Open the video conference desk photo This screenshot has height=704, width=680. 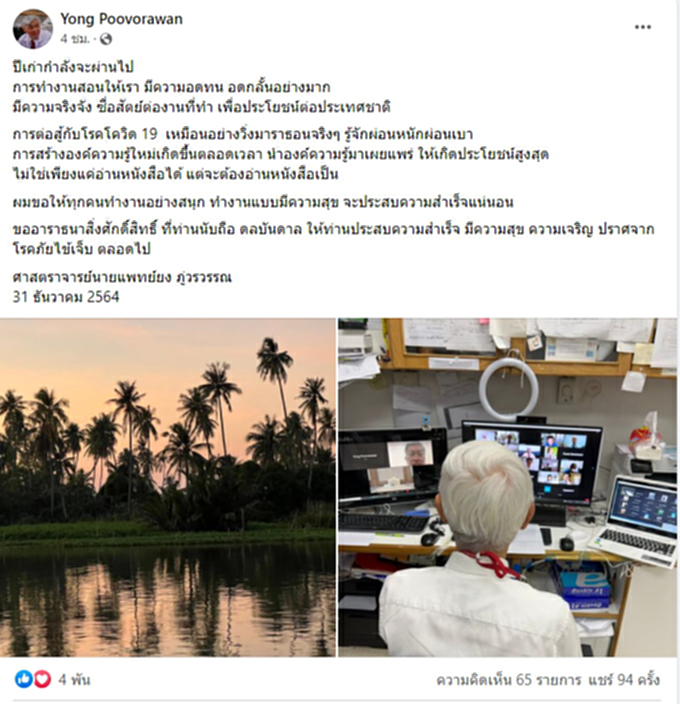pyautogui.click(x=507, y=488)
